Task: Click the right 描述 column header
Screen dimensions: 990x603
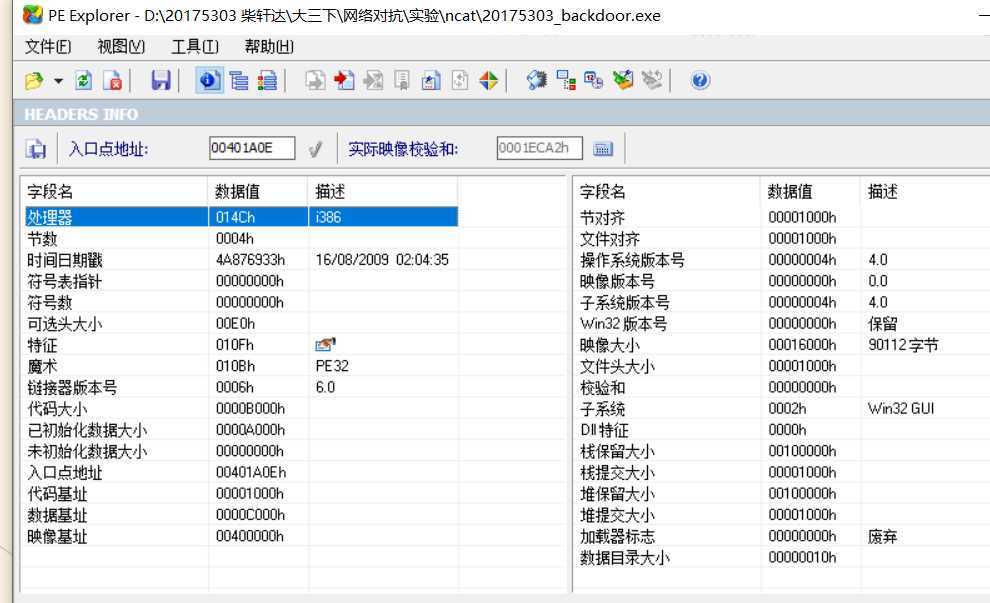Action: pos(925,191)
